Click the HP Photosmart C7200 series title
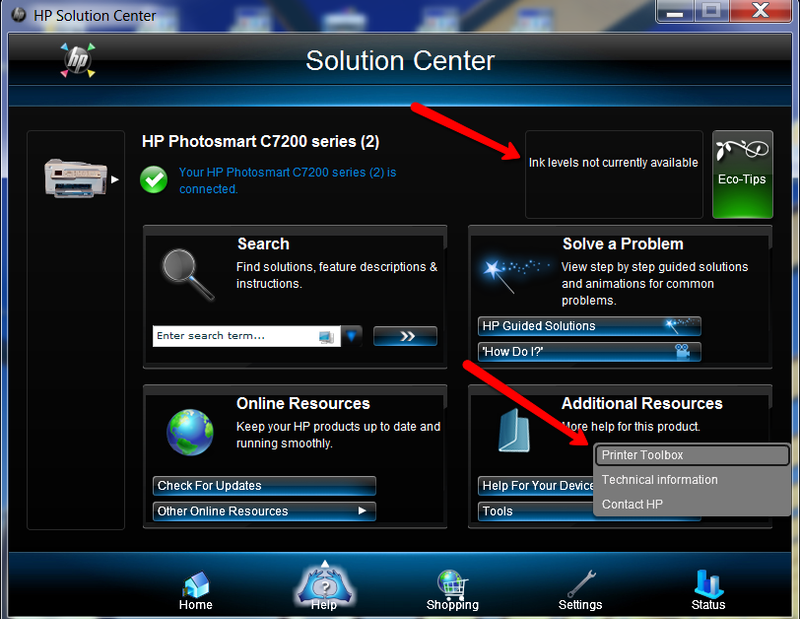Screen dimensions: 800x619 tap(261, 141)
